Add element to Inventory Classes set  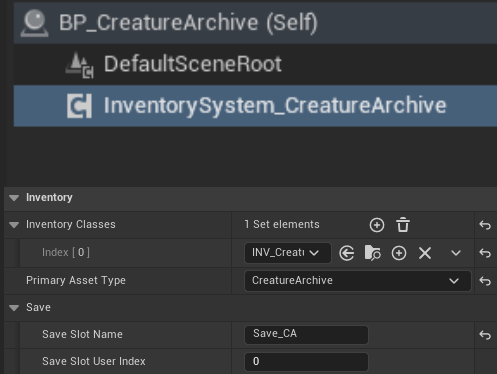377,225
